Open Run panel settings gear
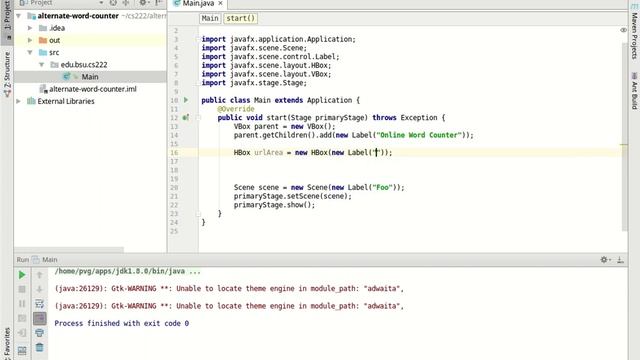Screen dimensions: 640x360 [x=605, y=260]
